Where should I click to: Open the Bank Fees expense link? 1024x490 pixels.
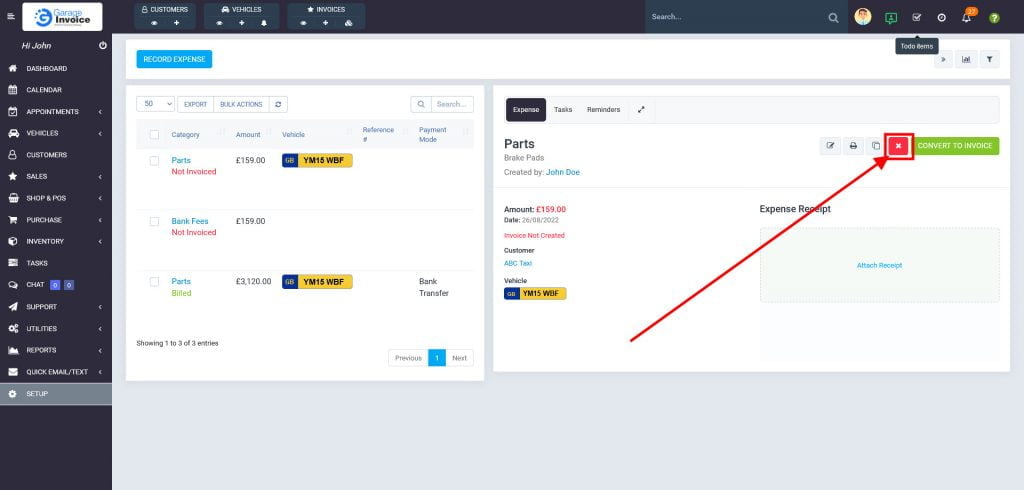[190, 221]
